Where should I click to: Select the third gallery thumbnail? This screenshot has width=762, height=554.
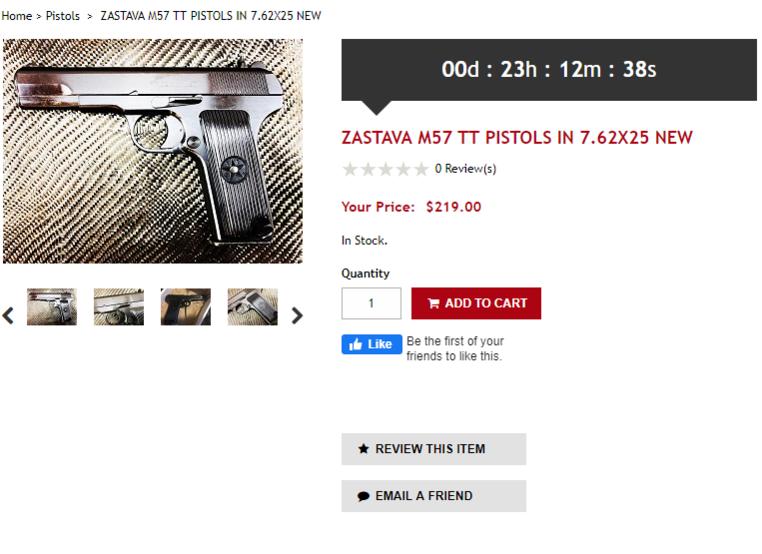[186, 307]
